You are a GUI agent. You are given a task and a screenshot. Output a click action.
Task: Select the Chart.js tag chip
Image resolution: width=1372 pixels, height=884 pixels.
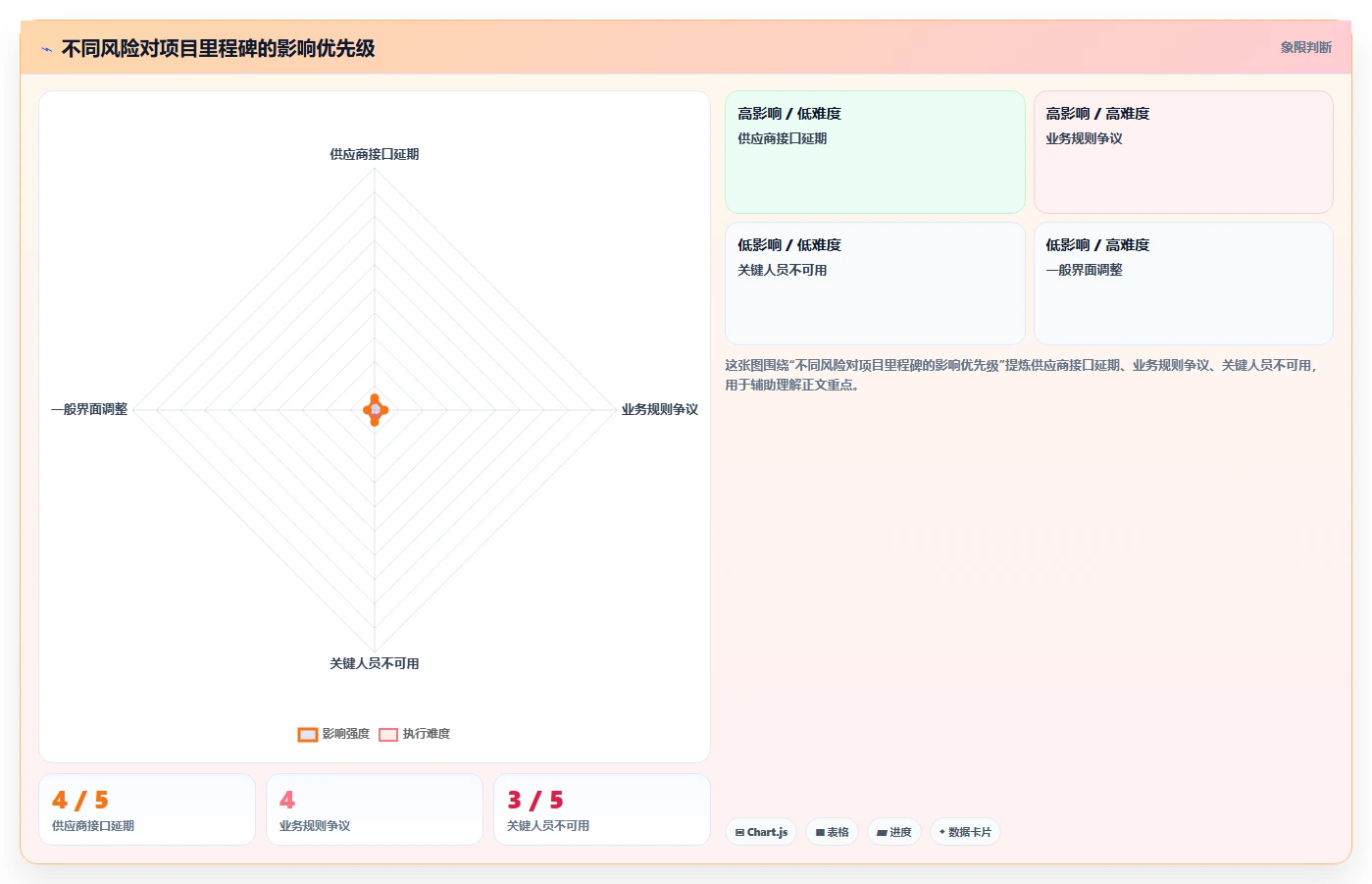(x=761, y=832)
